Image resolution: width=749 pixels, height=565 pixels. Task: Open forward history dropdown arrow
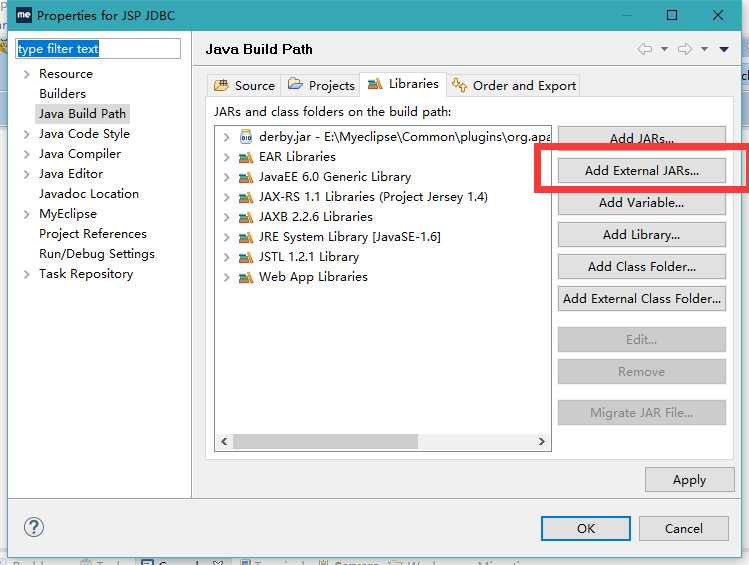pyautogui.click(x=704, y=49)
